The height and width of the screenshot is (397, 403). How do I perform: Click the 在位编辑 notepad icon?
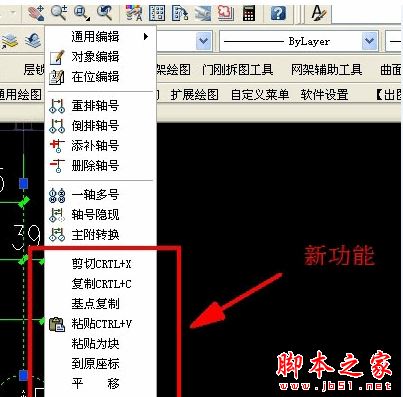click(x=57, y=77)
